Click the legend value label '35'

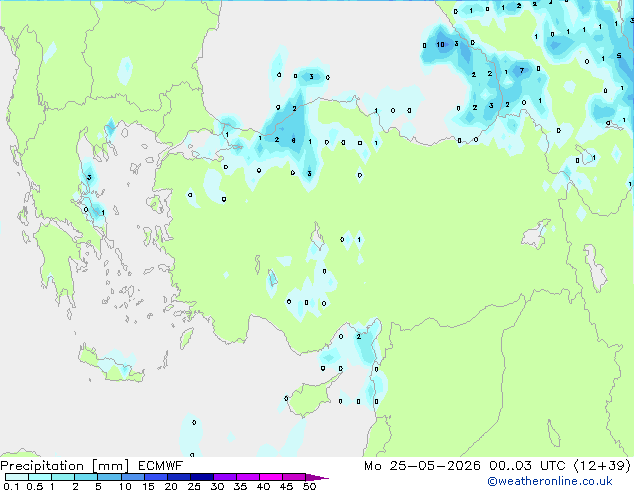(240, 486)
